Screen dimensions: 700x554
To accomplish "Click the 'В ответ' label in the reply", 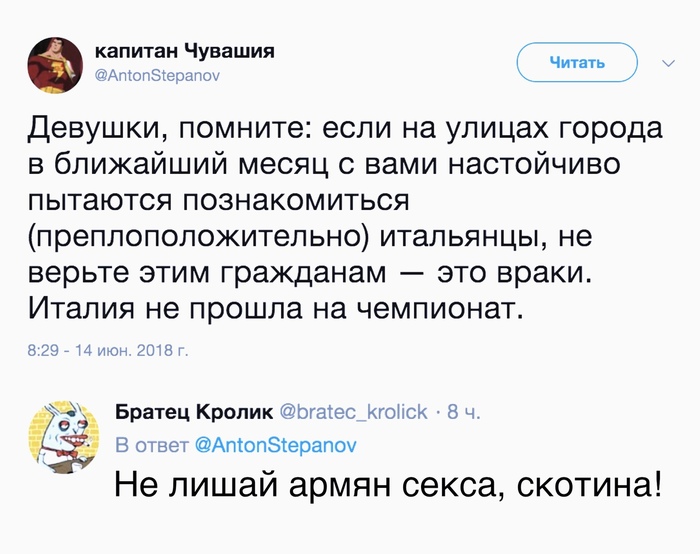I will click(x=150, y=443).
